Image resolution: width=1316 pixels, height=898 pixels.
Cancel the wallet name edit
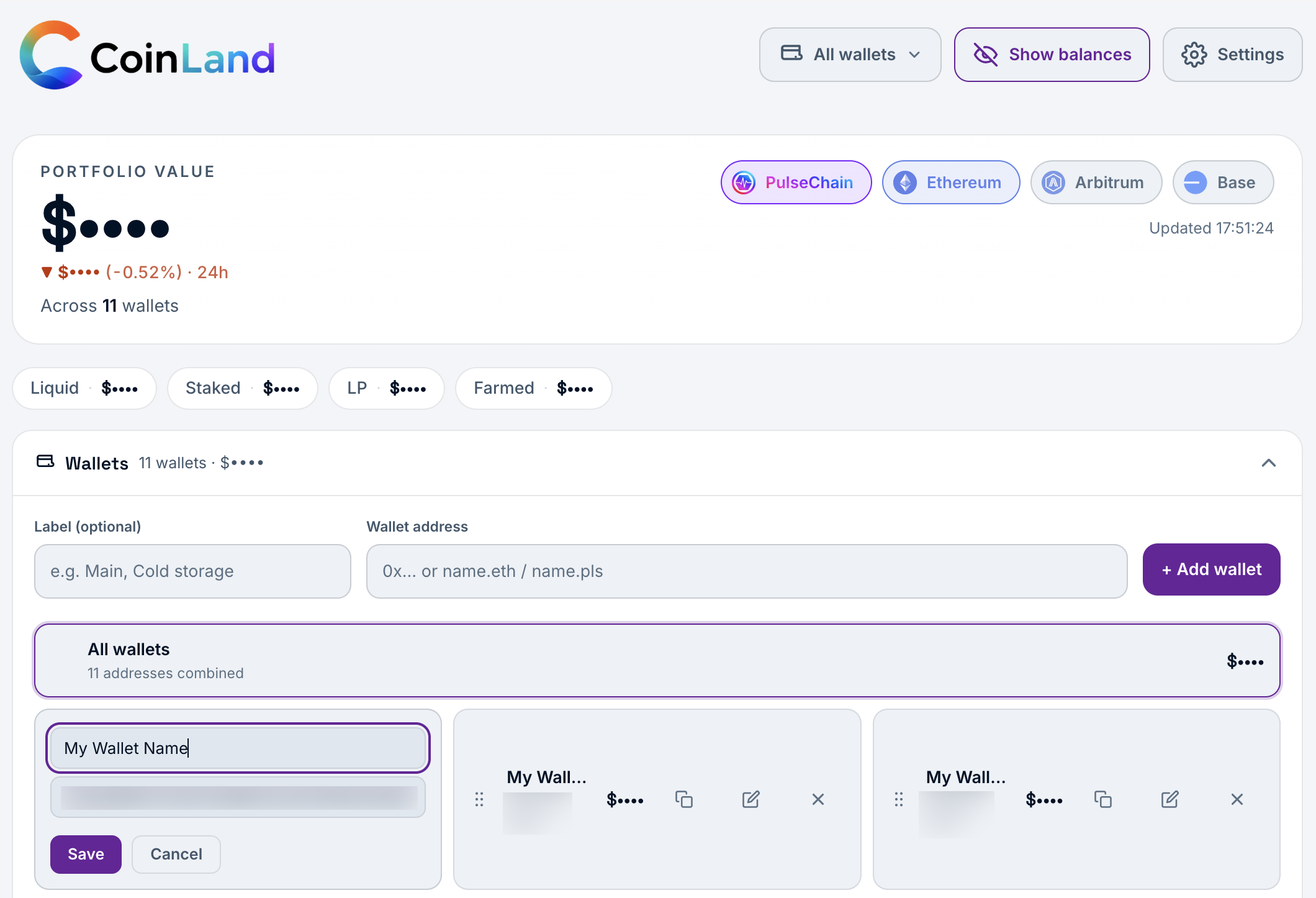pyautogui.click(x=176, y=855)
